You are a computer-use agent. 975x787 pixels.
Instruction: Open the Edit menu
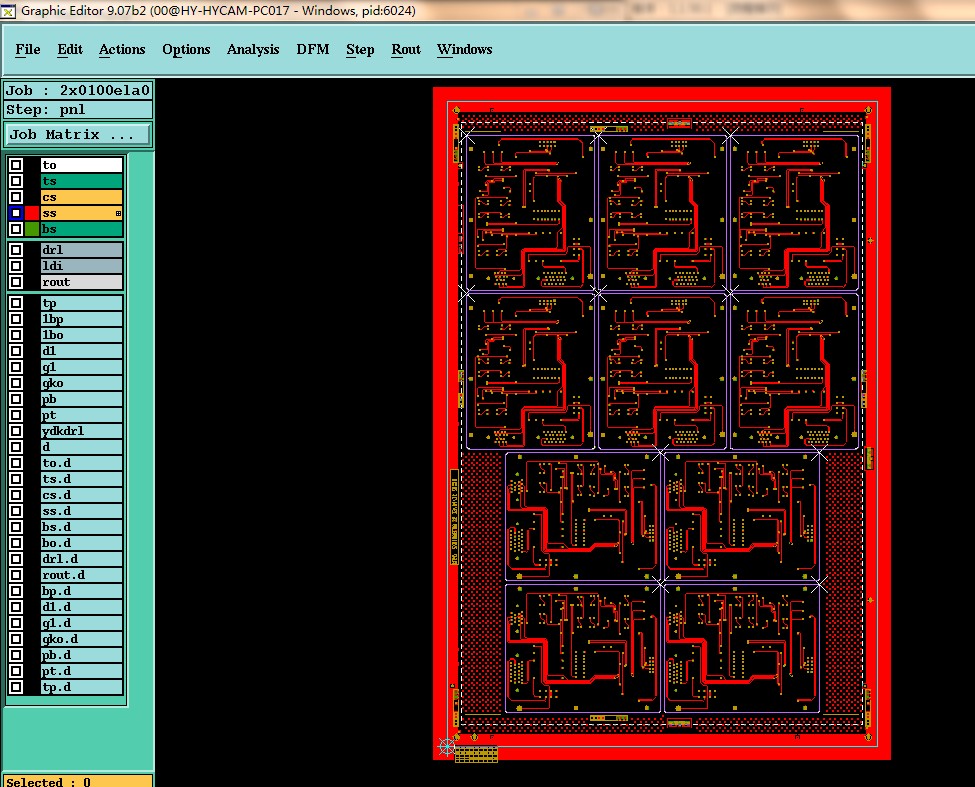(70, 50)
